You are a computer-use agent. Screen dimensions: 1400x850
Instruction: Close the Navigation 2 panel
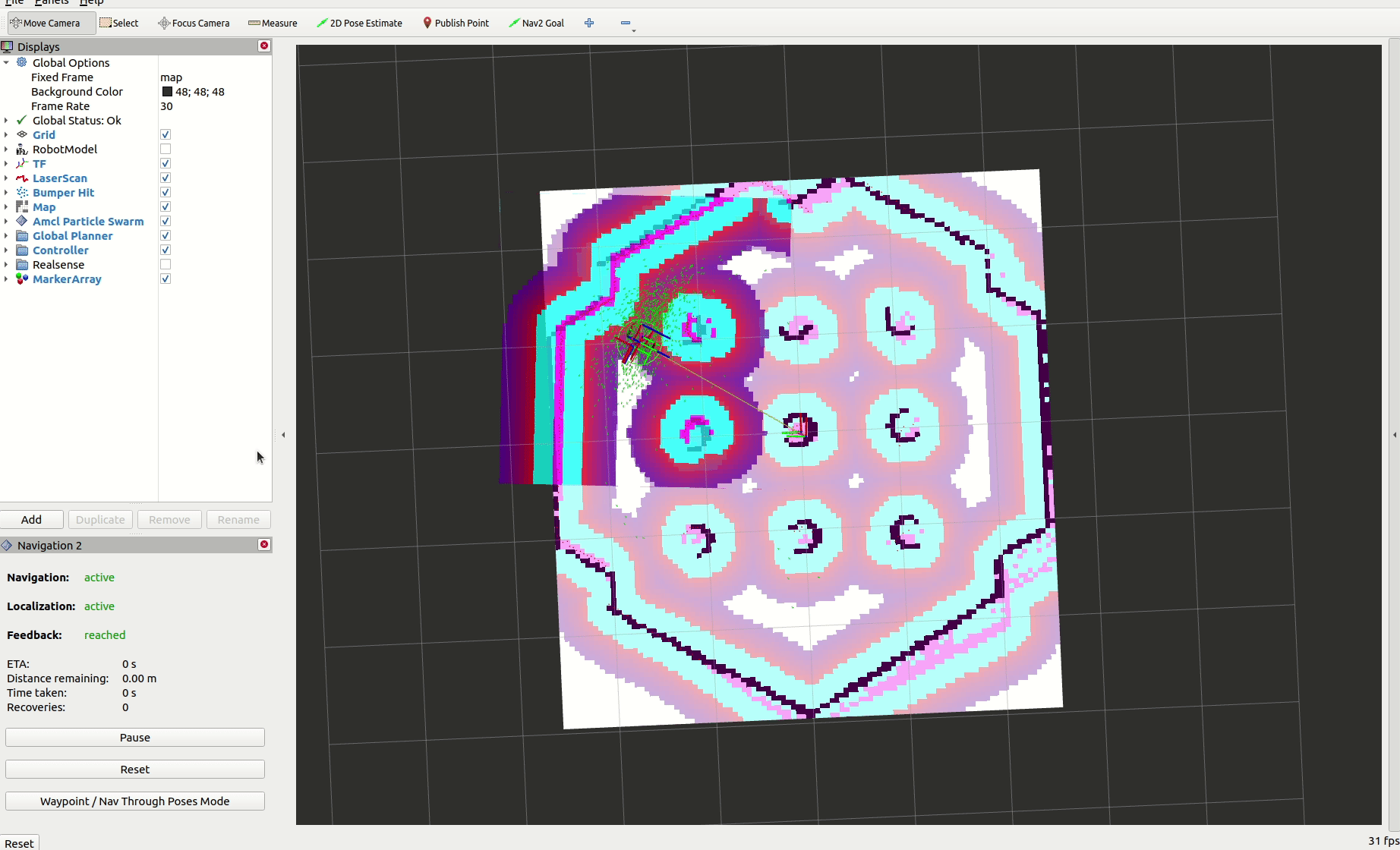coord(264,544)
